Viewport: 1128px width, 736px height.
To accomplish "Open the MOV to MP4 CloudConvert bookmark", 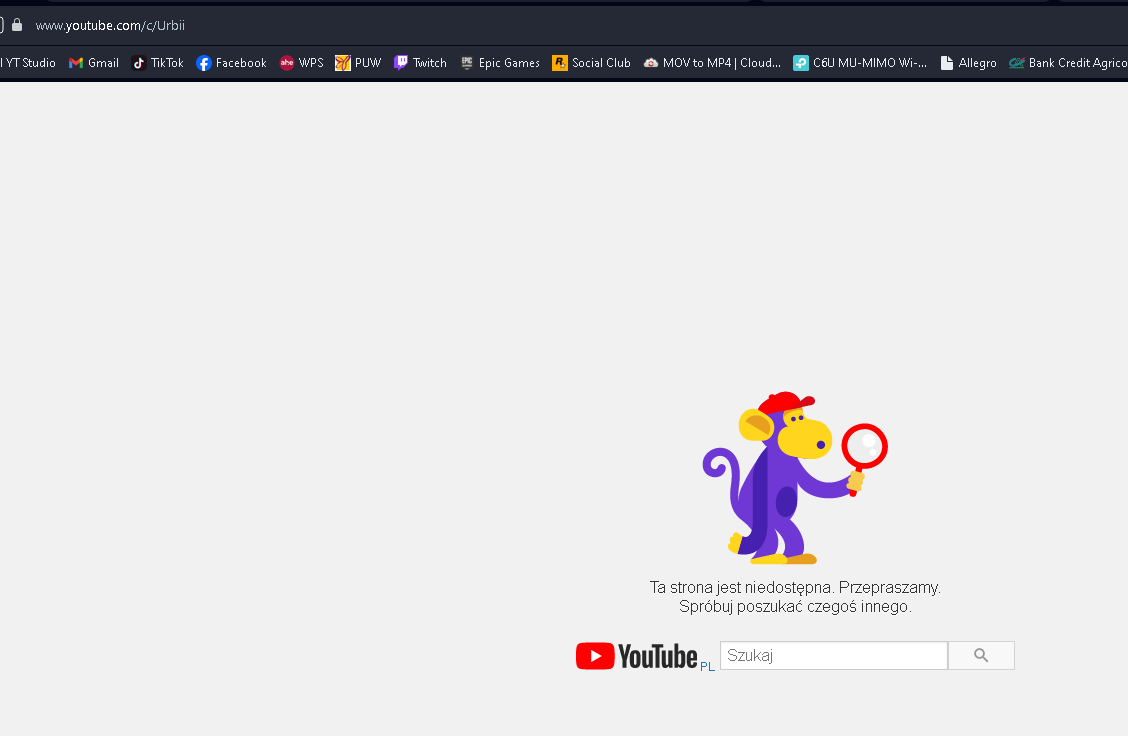I will point(712,63).
